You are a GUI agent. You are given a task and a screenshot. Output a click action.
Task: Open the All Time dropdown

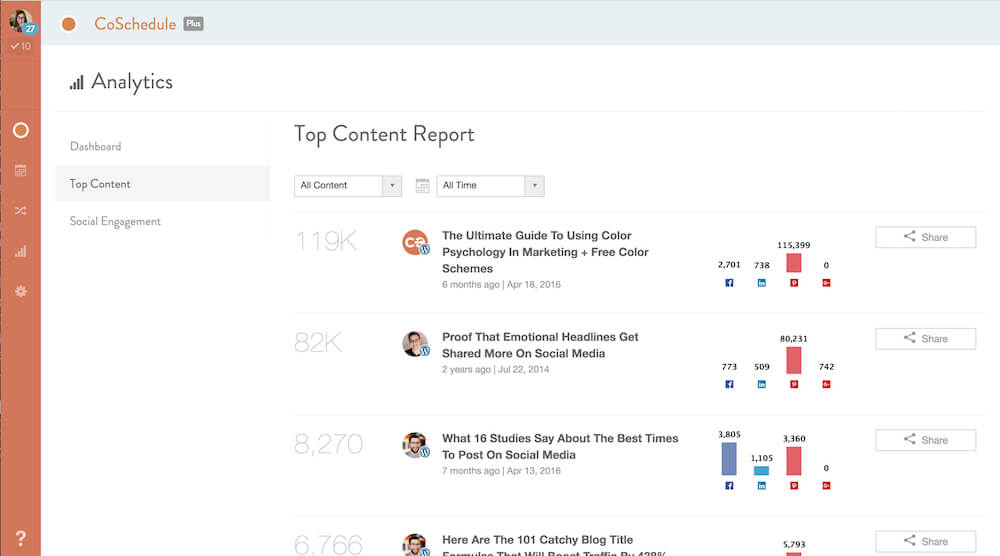(x=490, y=186)
